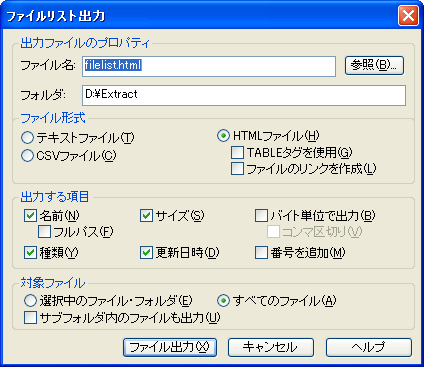424x367 pixels.
Task: Open the 参照(B)... browse button
Action: 374,65
